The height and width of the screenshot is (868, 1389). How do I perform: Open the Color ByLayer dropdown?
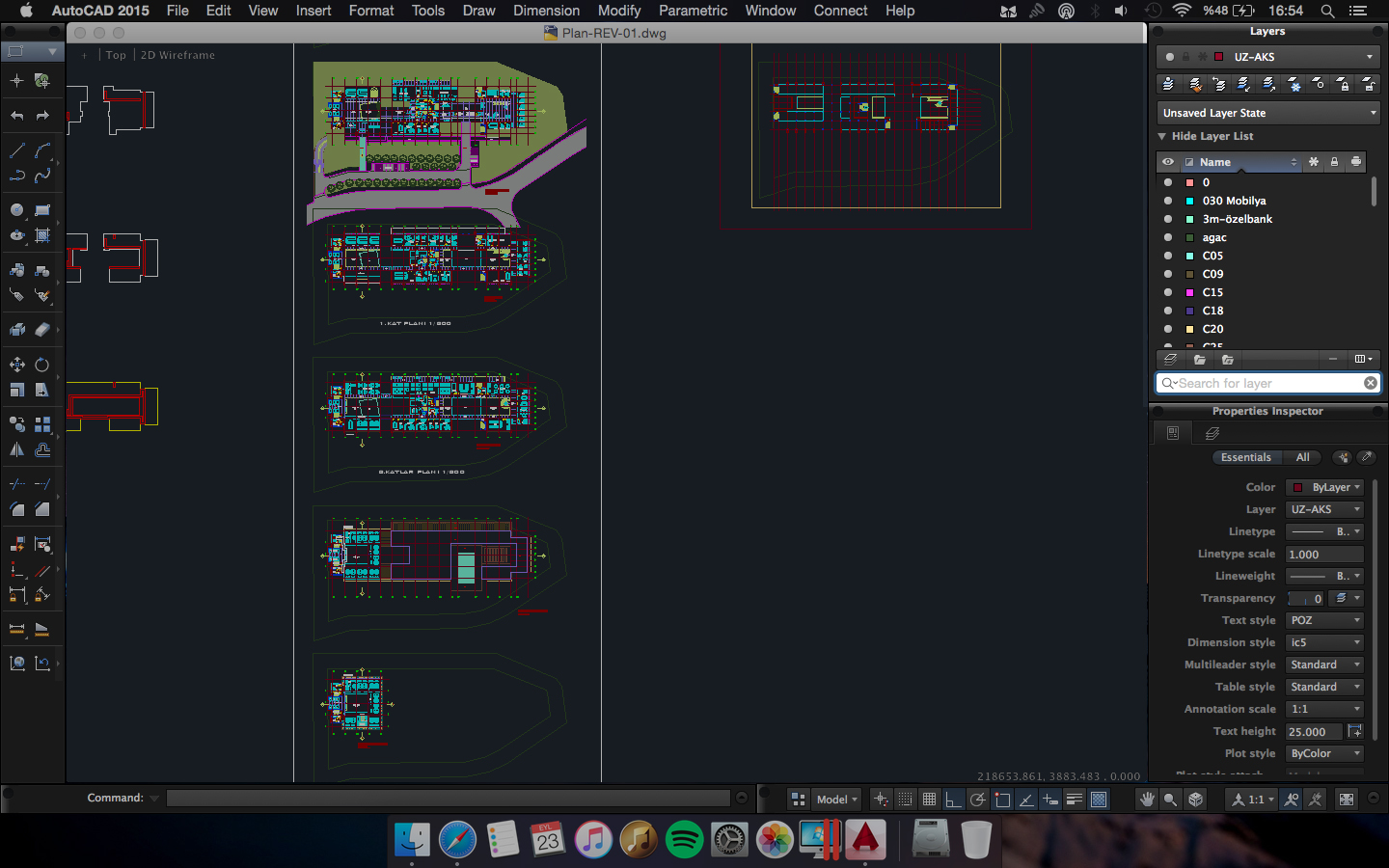coord(1324,487)
